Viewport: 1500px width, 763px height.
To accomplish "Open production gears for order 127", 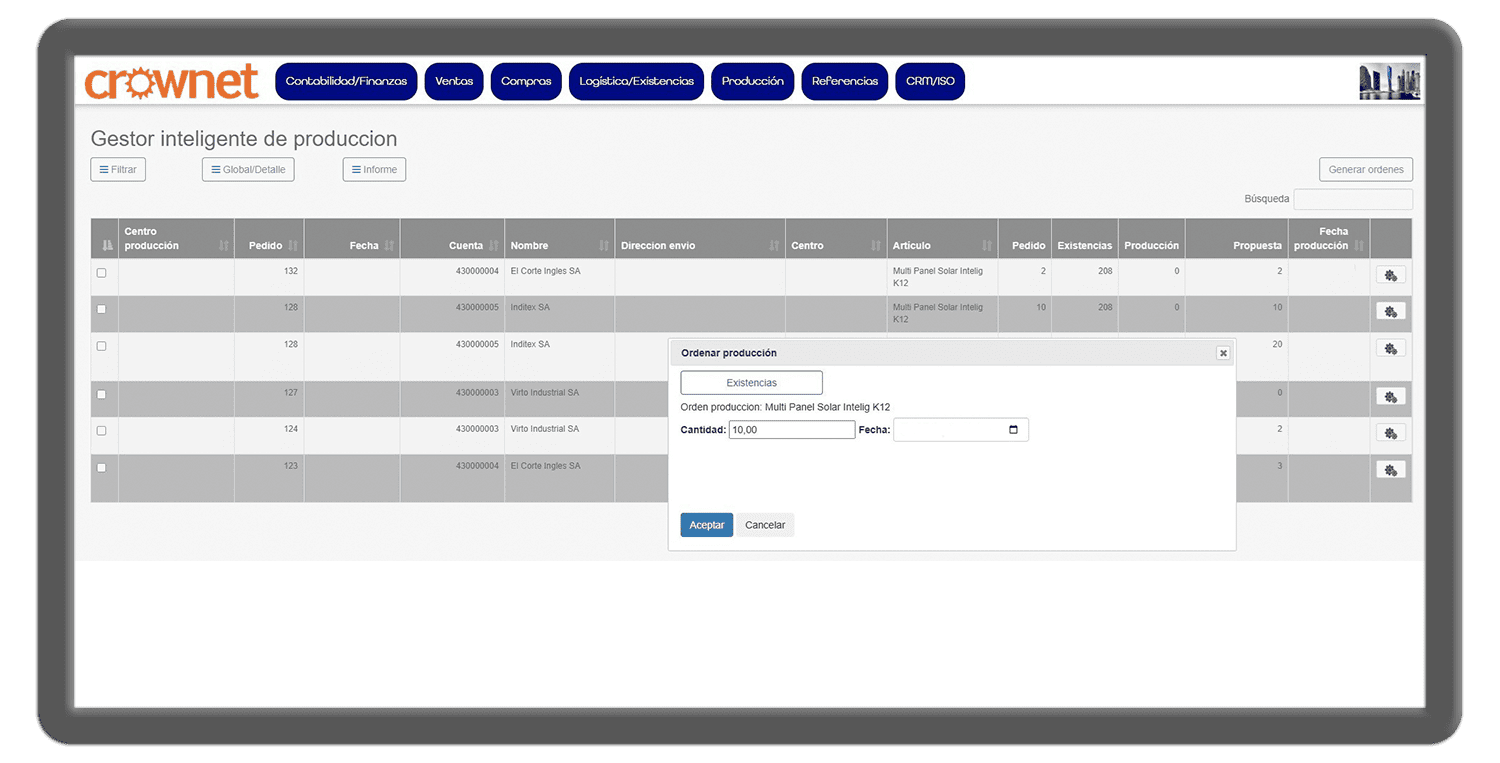I will (1390, 397).
